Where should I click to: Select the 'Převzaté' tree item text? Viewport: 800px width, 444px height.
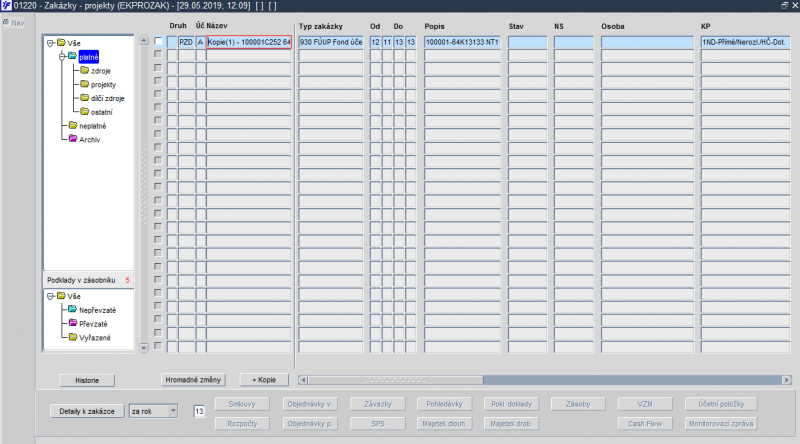93,324
